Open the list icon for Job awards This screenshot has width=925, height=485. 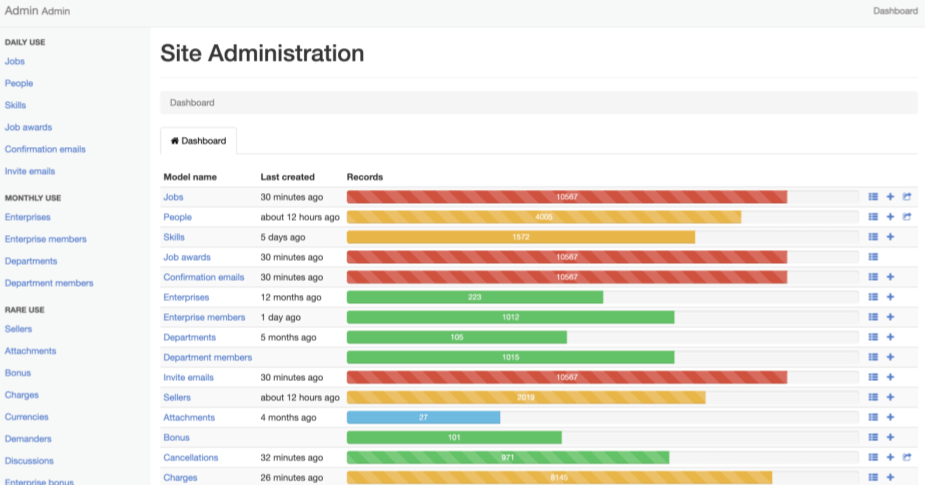[873, 257]
